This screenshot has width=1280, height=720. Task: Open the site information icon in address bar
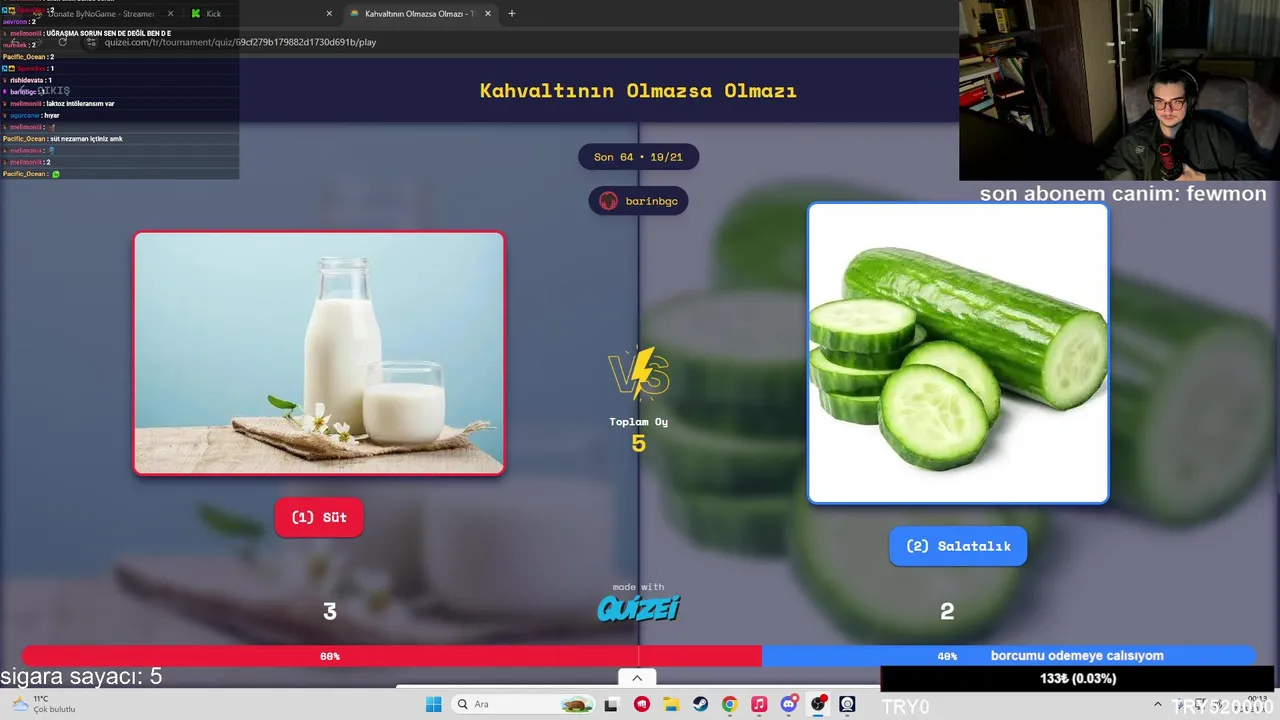[x=92, y=42]
